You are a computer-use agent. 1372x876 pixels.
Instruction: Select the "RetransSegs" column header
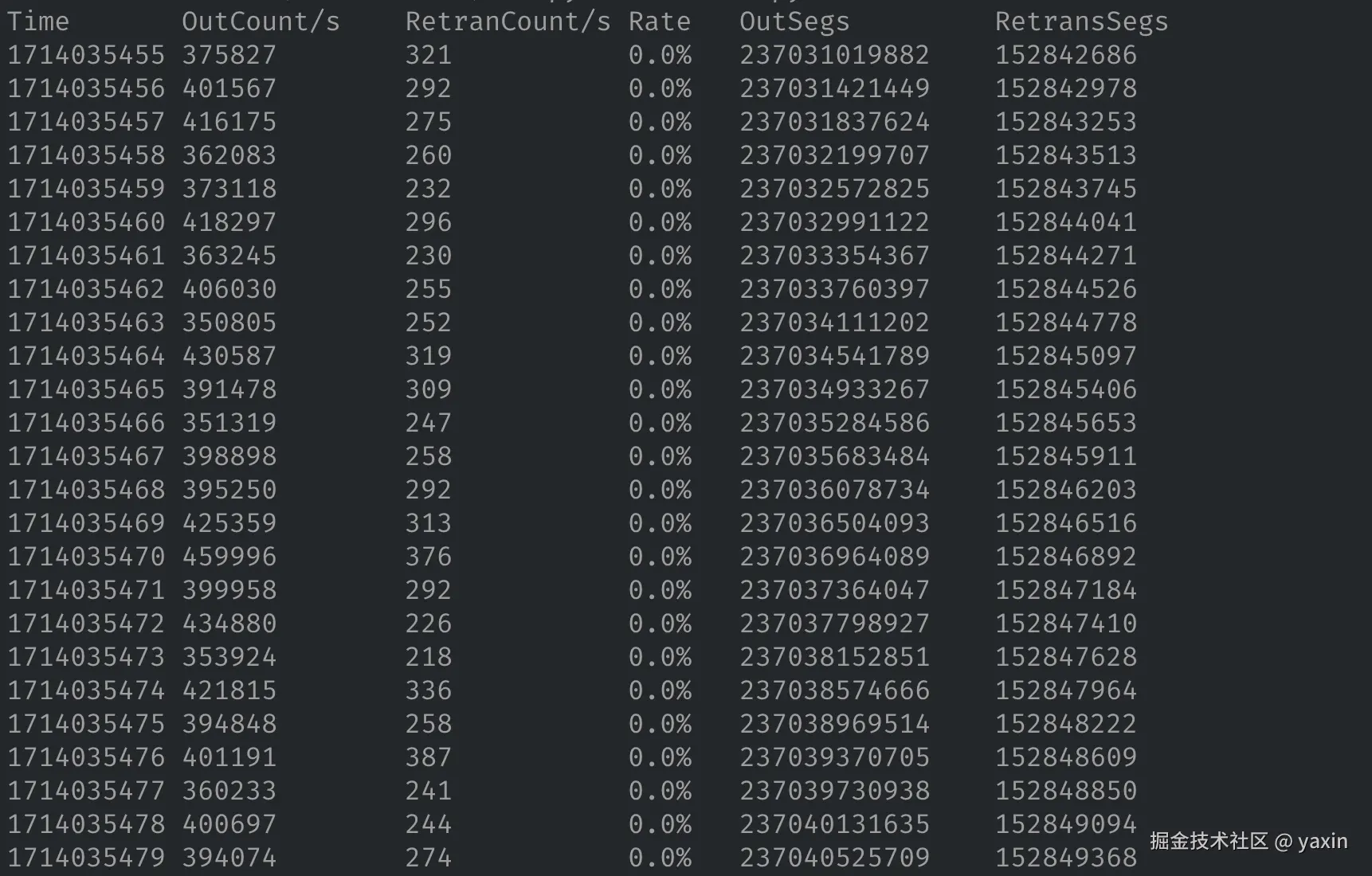(x=1082, y=22)
